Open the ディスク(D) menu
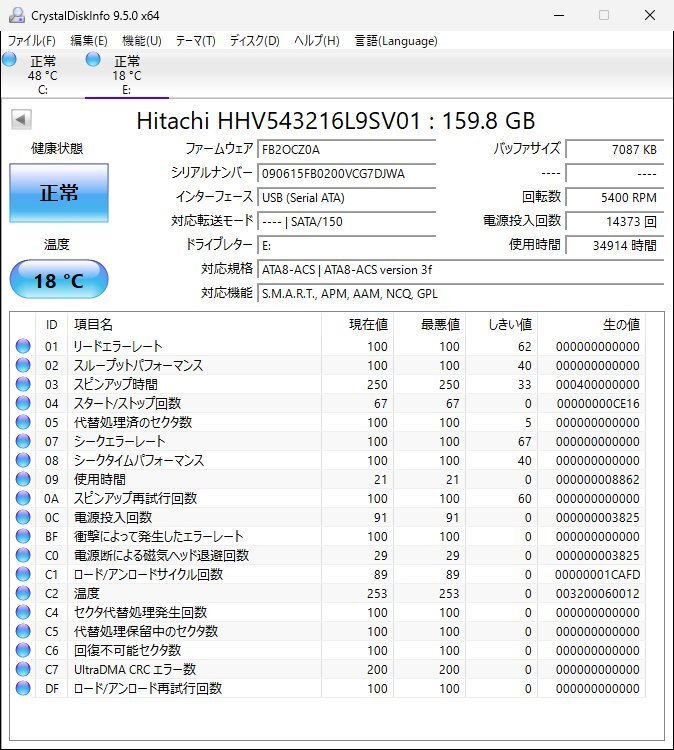This screenshot has width=674, height=750. [254, 41]
